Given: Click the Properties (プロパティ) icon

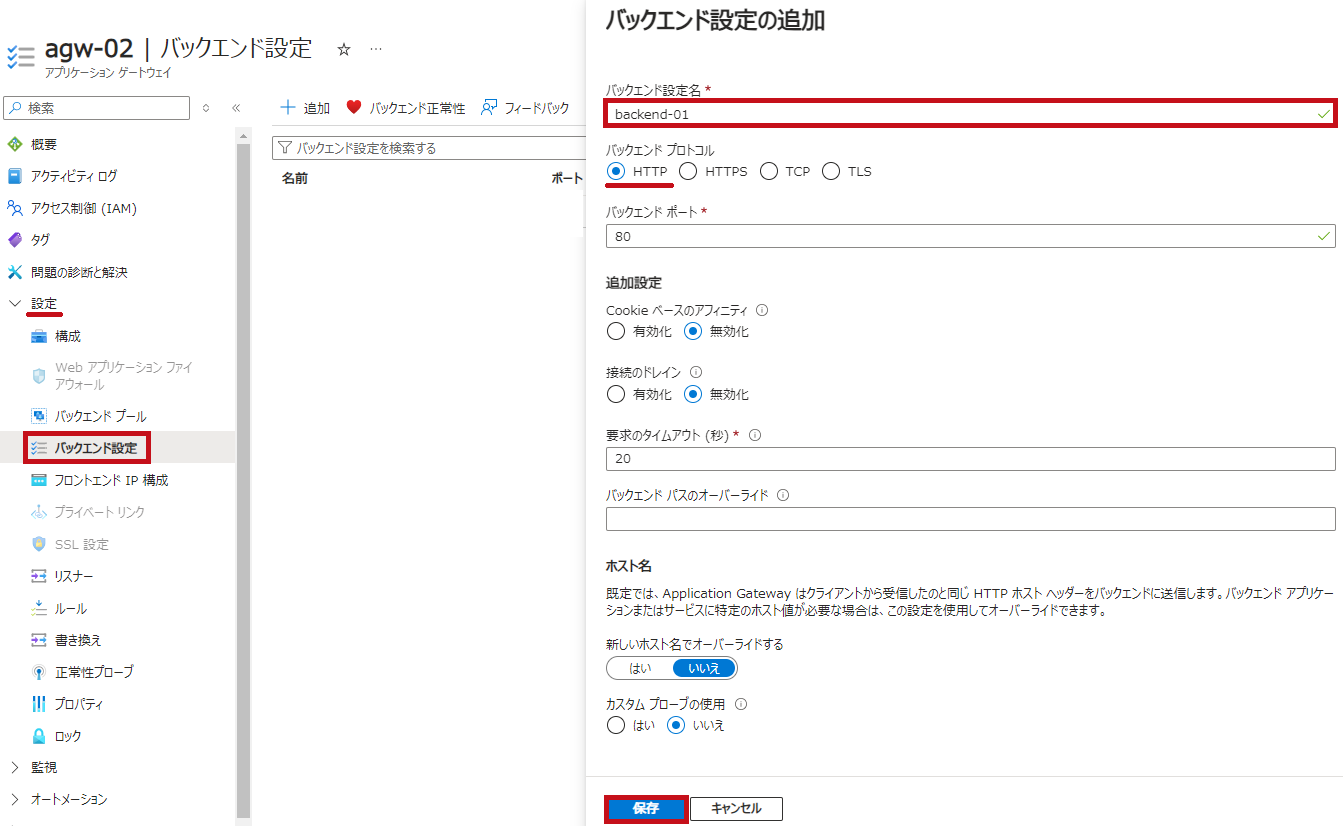Looking at the screenshot, I should (x=39, y=704).
